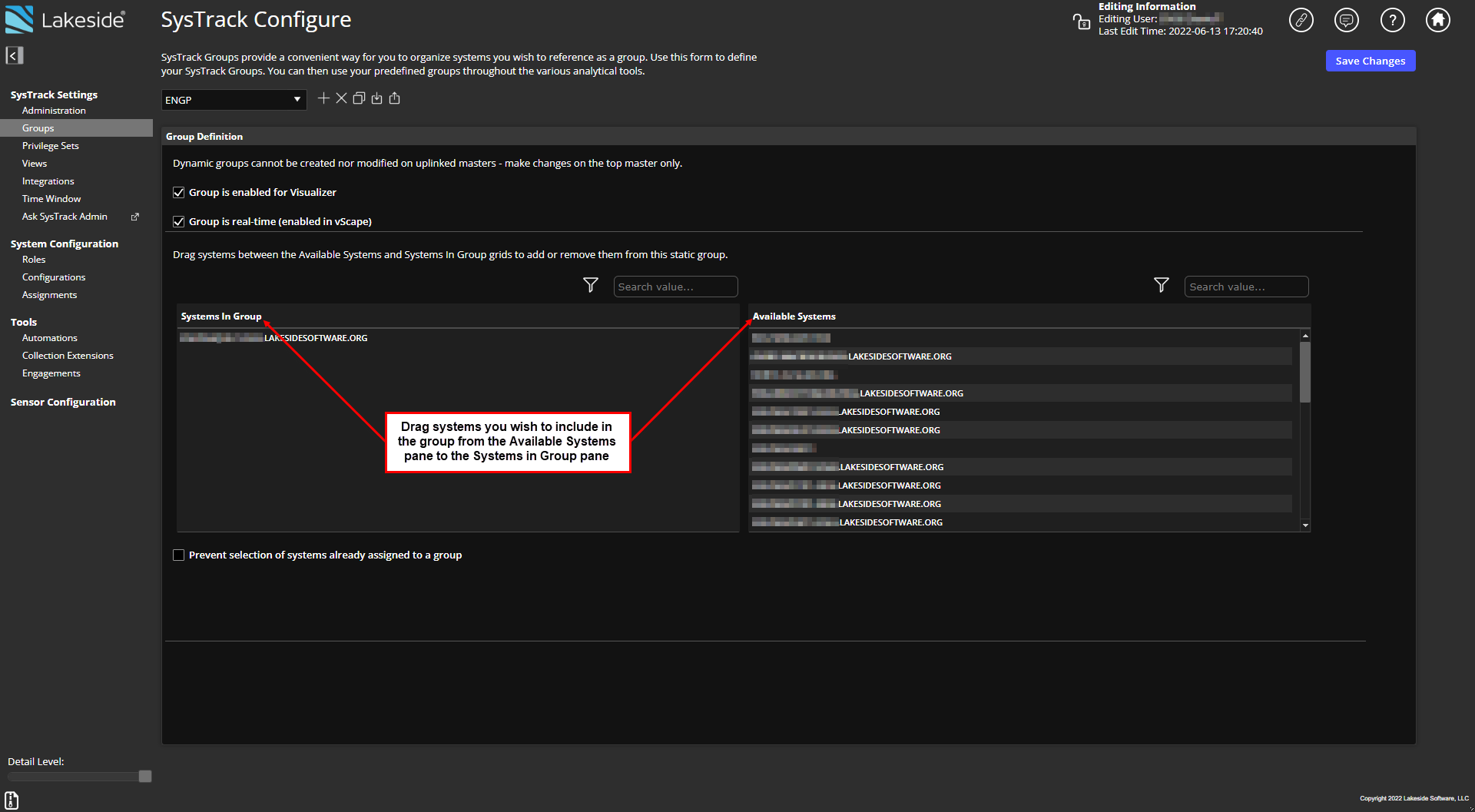Open Views in the sidebar
Screen dimensions: 1475x812
35,164
